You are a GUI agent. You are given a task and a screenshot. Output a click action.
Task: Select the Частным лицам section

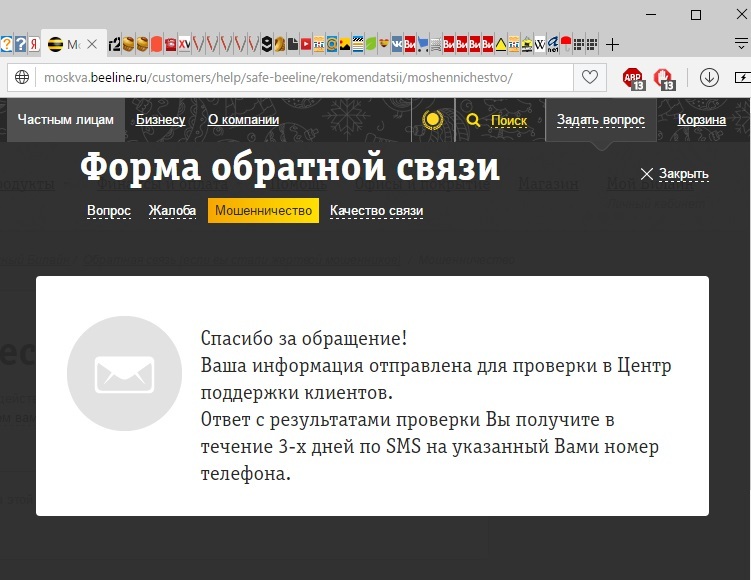click(x=66, y=120)
